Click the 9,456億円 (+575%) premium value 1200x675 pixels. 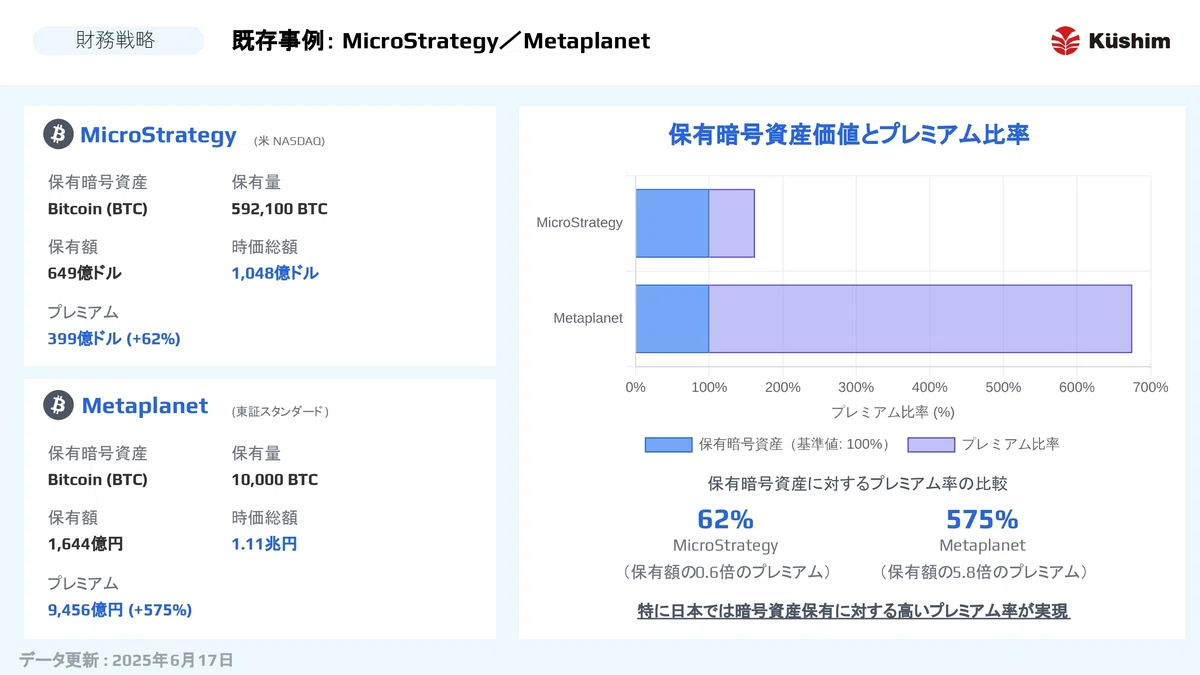120,609
